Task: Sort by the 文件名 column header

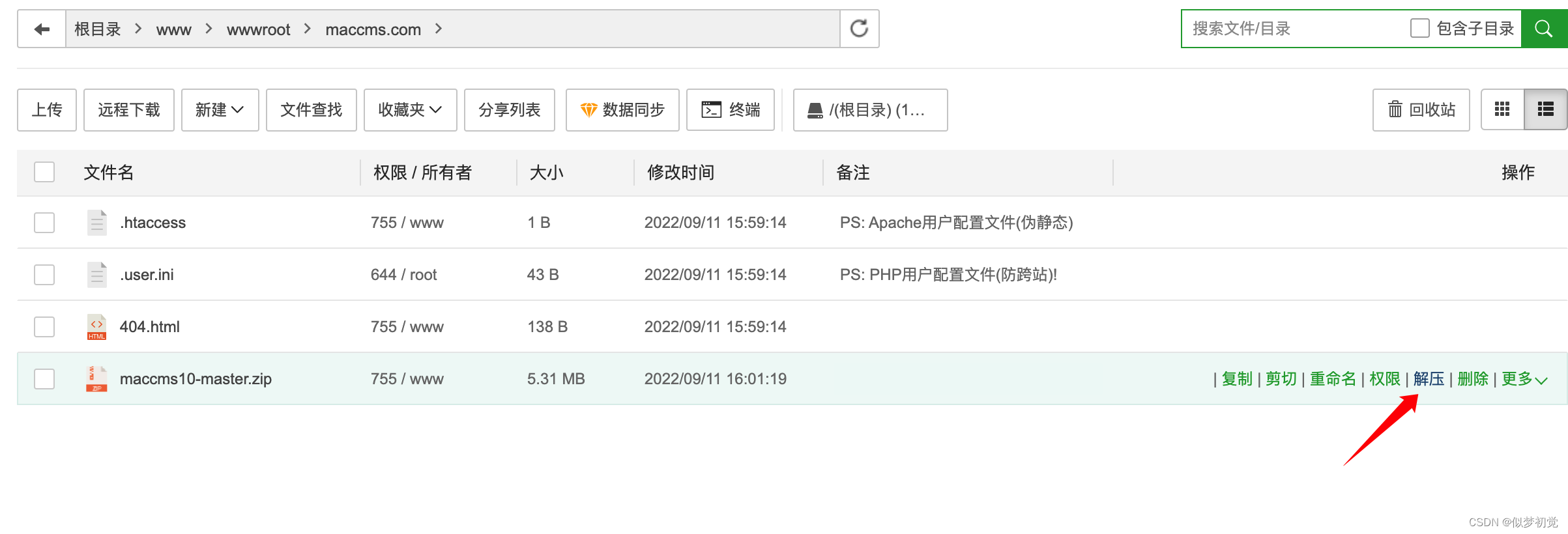Action: point(109,172)
